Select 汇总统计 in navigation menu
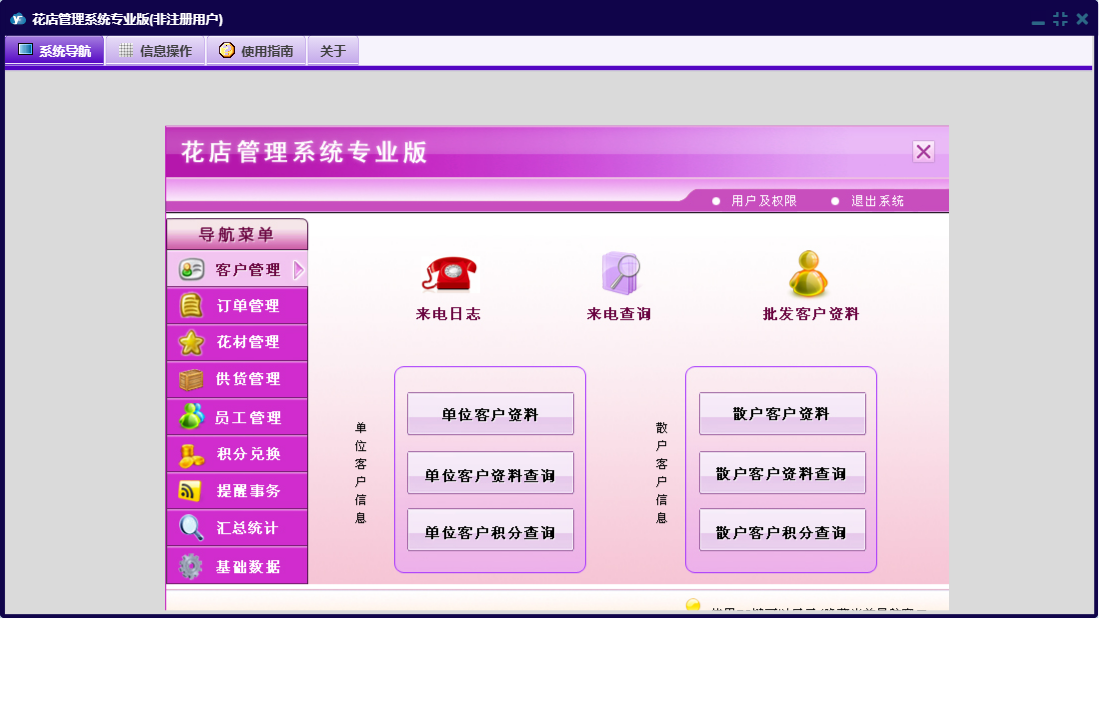The width and height of the screenshot is (1099, 723). point(237,528)
